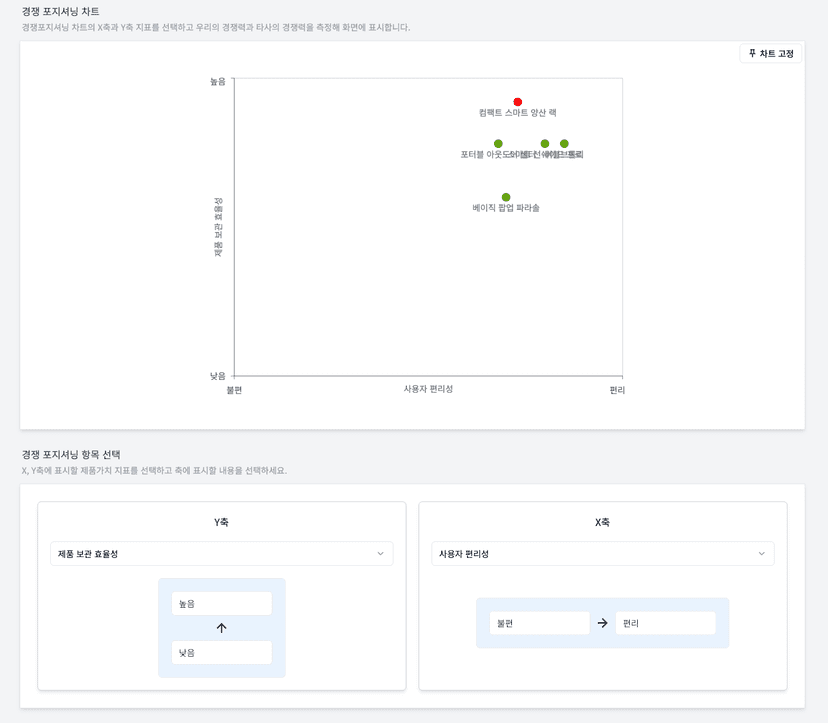The width and height of the screenshot is (828, 723).
Task: Click the 높음 input field in Y축
Action: (222, 604)
